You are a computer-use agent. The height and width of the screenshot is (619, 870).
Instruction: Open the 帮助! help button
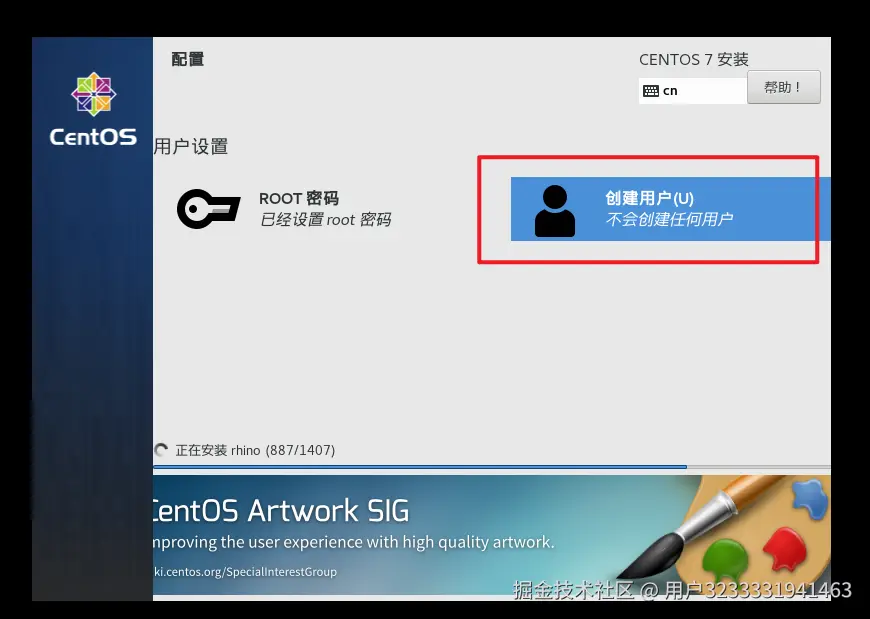pos(783,87)
